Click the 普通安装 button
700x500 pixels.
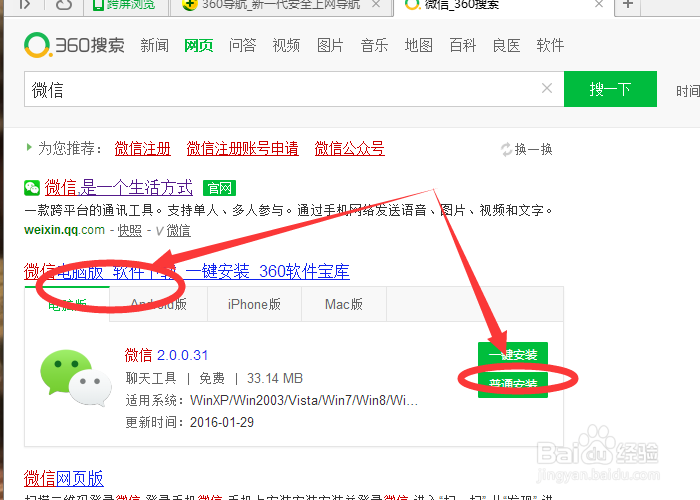pos(512,384)
